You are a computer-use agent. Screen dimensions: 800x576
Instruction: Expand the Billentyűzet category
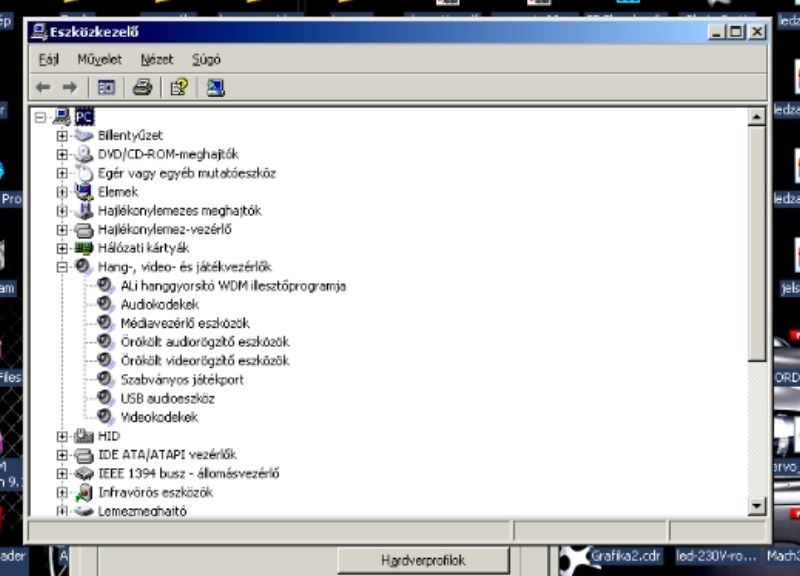(x=62, y=135)
